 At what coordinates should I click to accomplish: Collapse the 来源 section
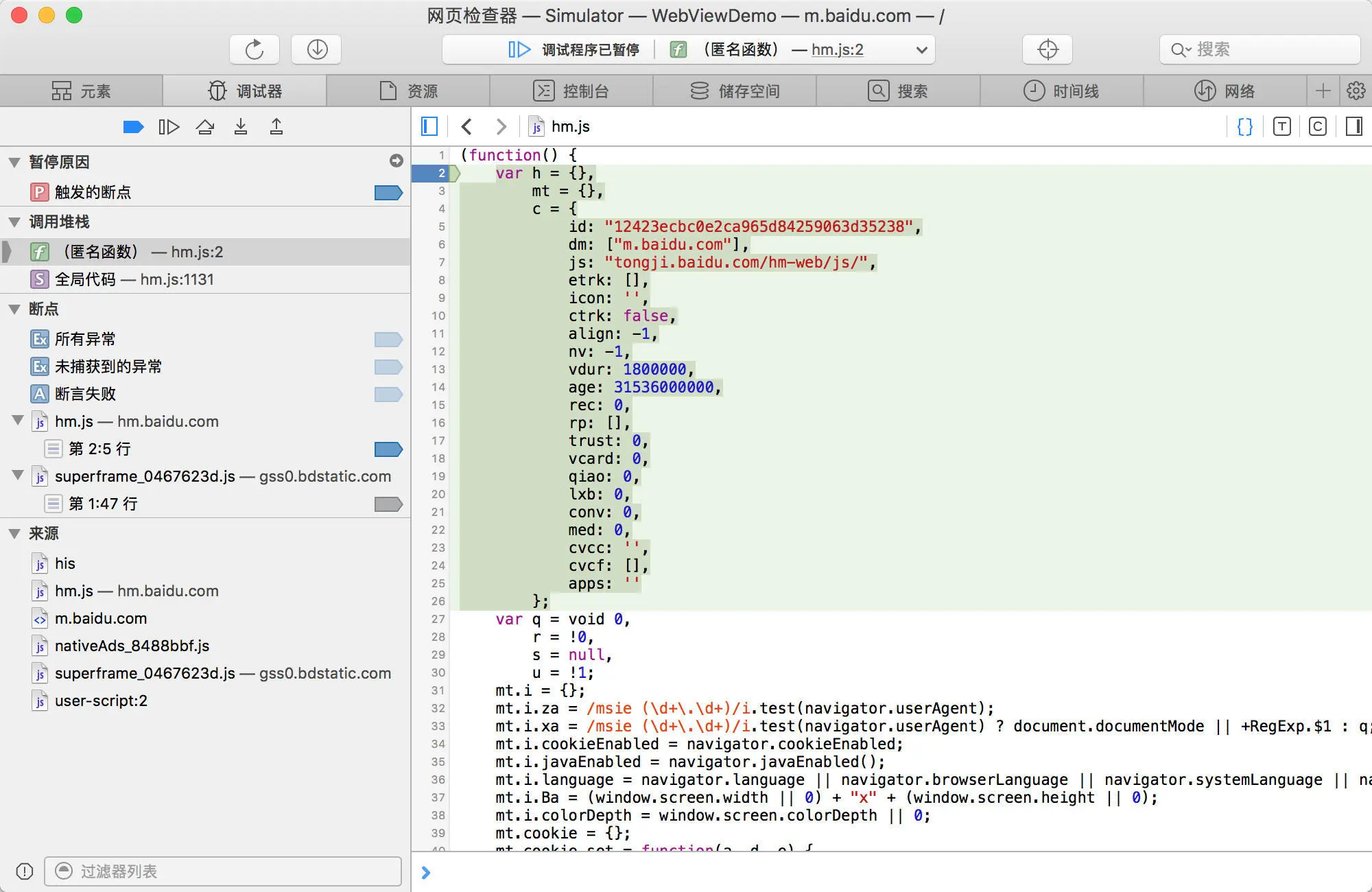pyautogui.click(x=14, y=534)
